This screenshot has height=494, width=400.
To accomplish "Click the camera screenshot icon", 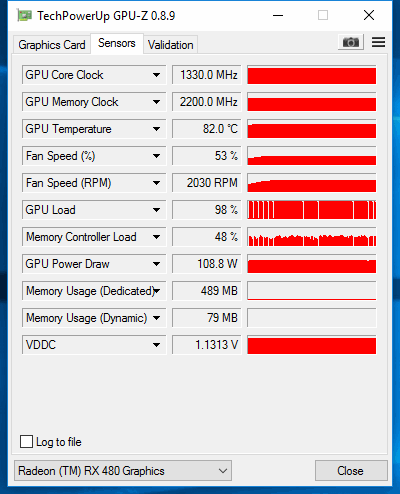I will [351, 42].
